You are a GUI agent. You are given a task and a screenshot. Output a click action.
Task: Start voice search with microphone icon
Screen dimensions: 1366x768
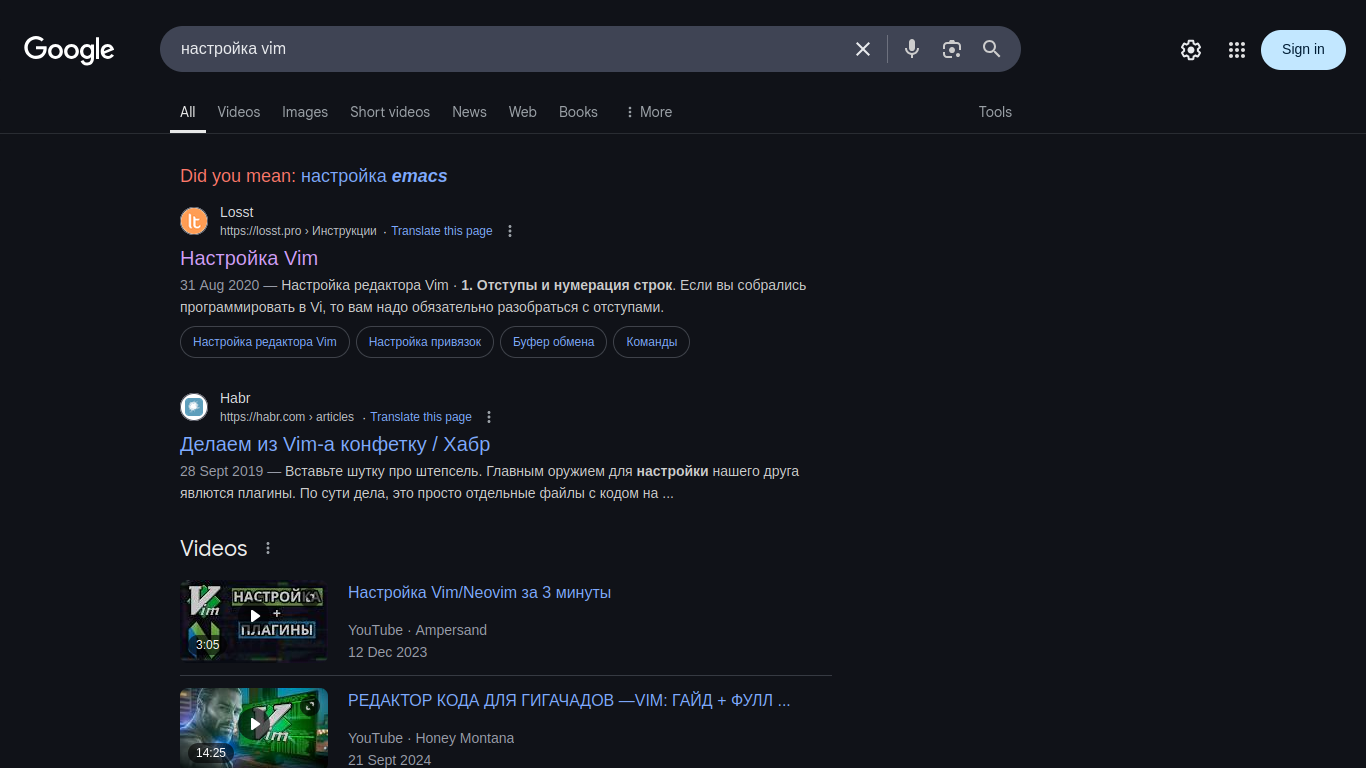pyautogui.click(x=912, y=49)
